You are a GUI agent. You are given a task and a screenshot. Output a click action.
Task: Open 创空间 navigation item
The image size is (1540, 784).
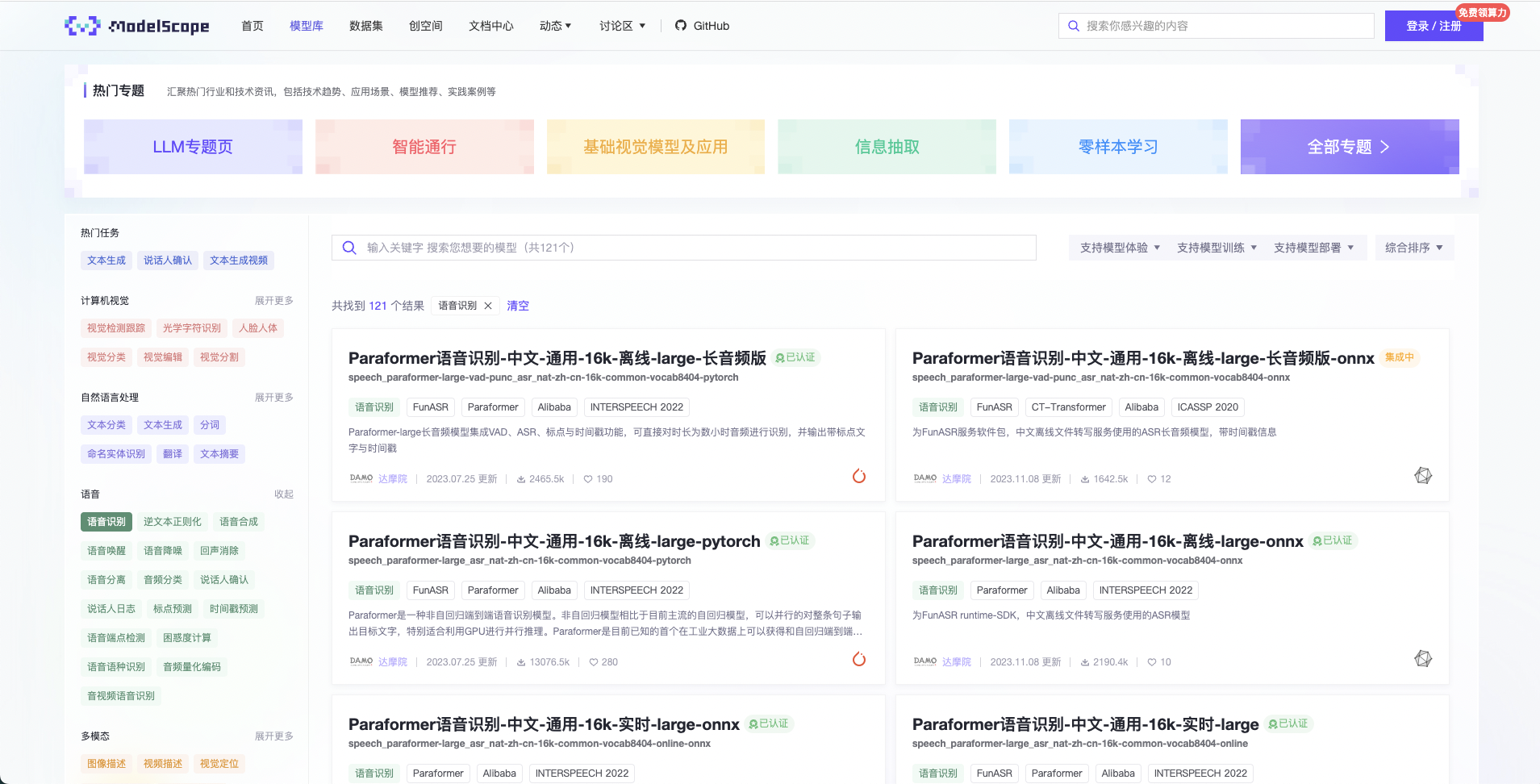tap(426, 26)
